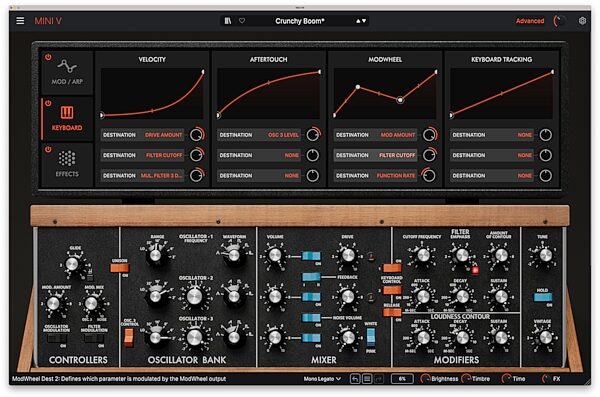Toggle the Filter Modulation switch

[x=94, y=338]
